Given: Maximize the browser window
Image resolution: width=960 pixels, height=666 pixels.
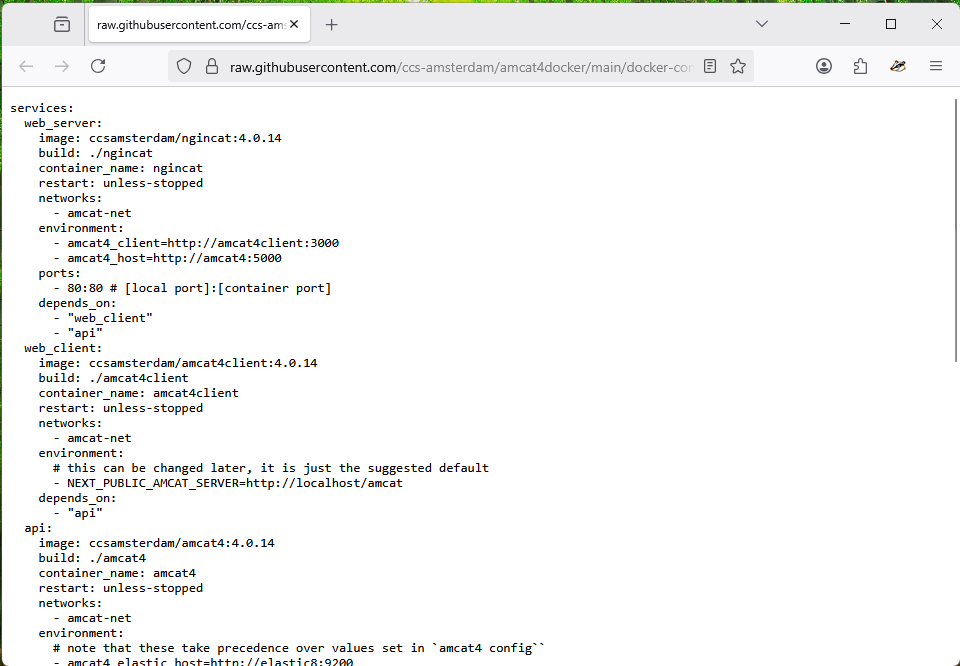Looking at the screenshot, I should tap(891, 24).
